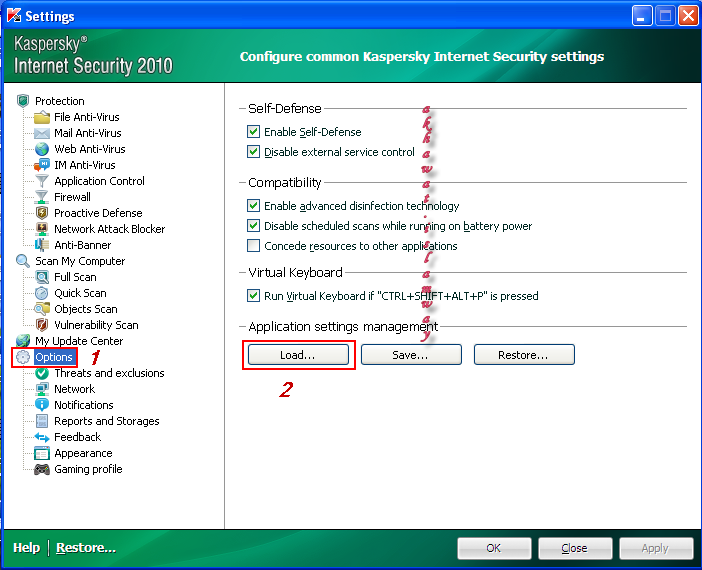Image resolution: width=702 pixels, height=570 pixels.
Task: Toggle the Run Virtual Keyboard checkbox
Action: point(253,296)
